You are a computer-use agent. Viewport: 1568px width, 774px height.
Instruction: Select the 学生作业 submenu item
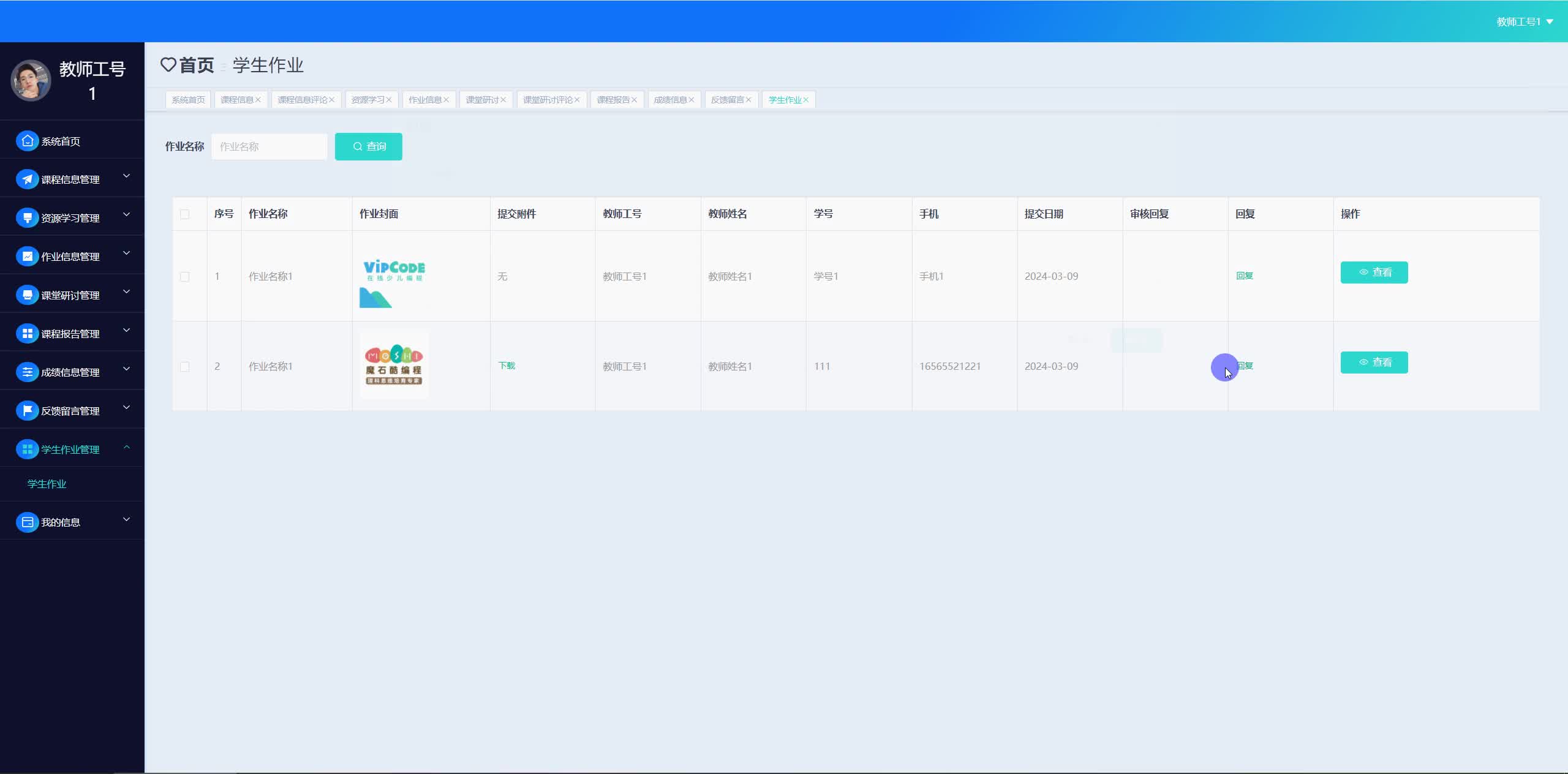coord(47,484)
